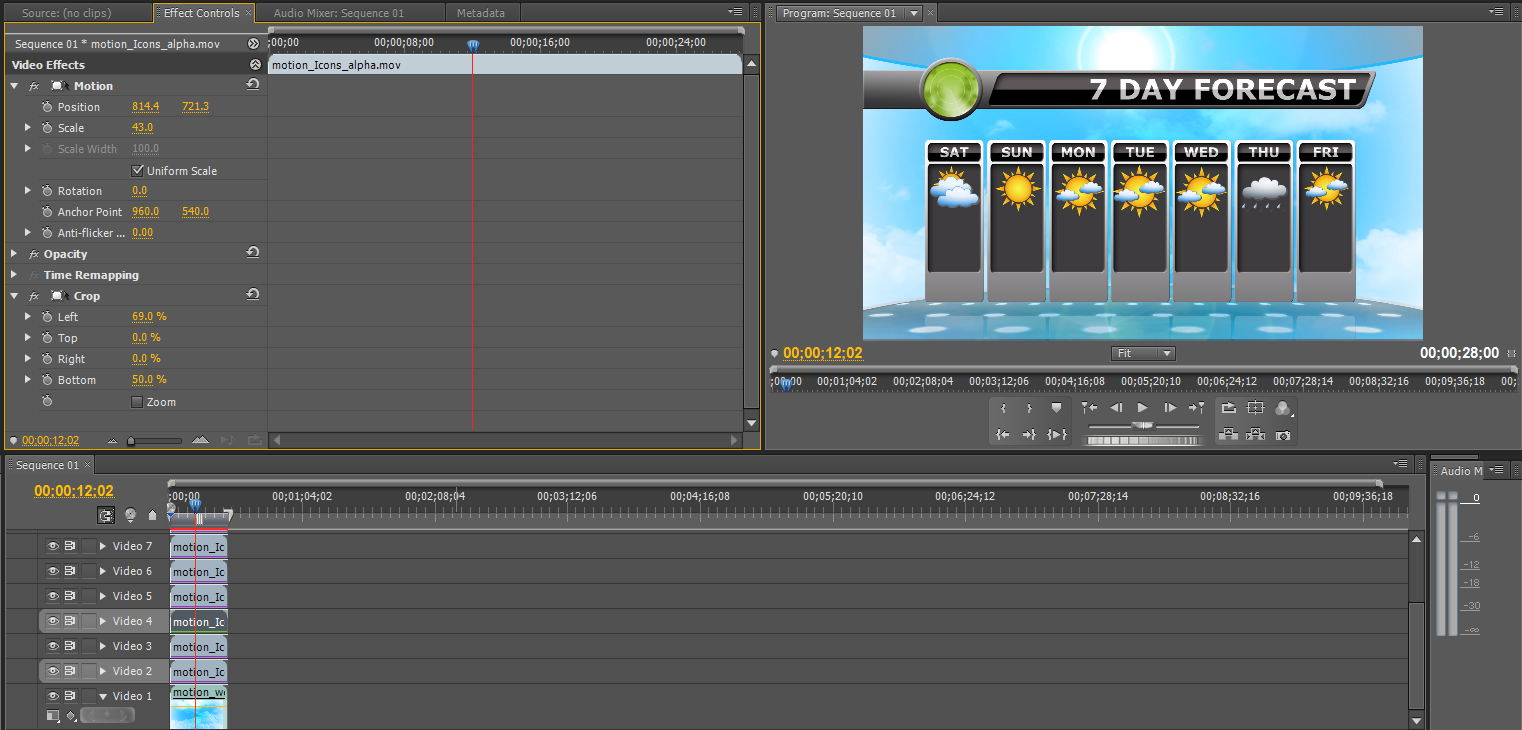
Task: Reset the Motion effect
Action: [253, 85]
